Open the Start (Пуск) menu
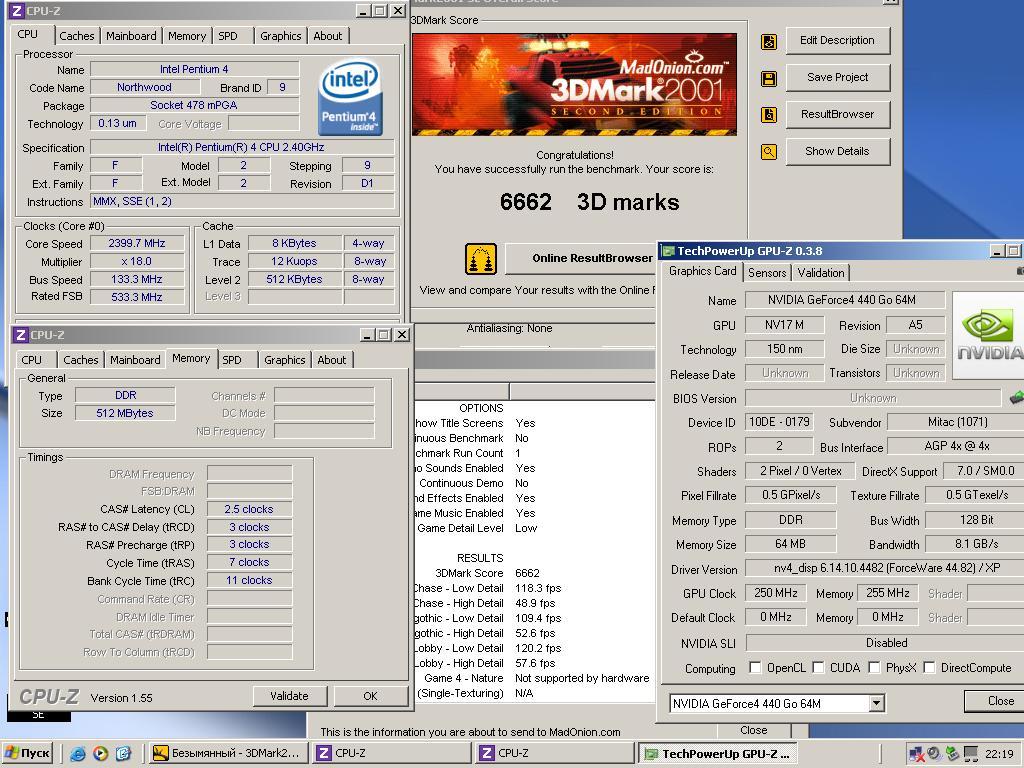The width and height of the screenshot is (1024, 768). [x=27, y=754]
